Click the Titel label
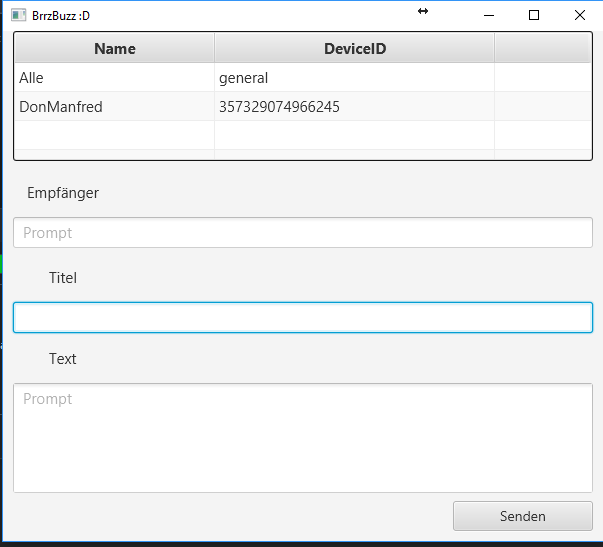 (x=63, y=278)
